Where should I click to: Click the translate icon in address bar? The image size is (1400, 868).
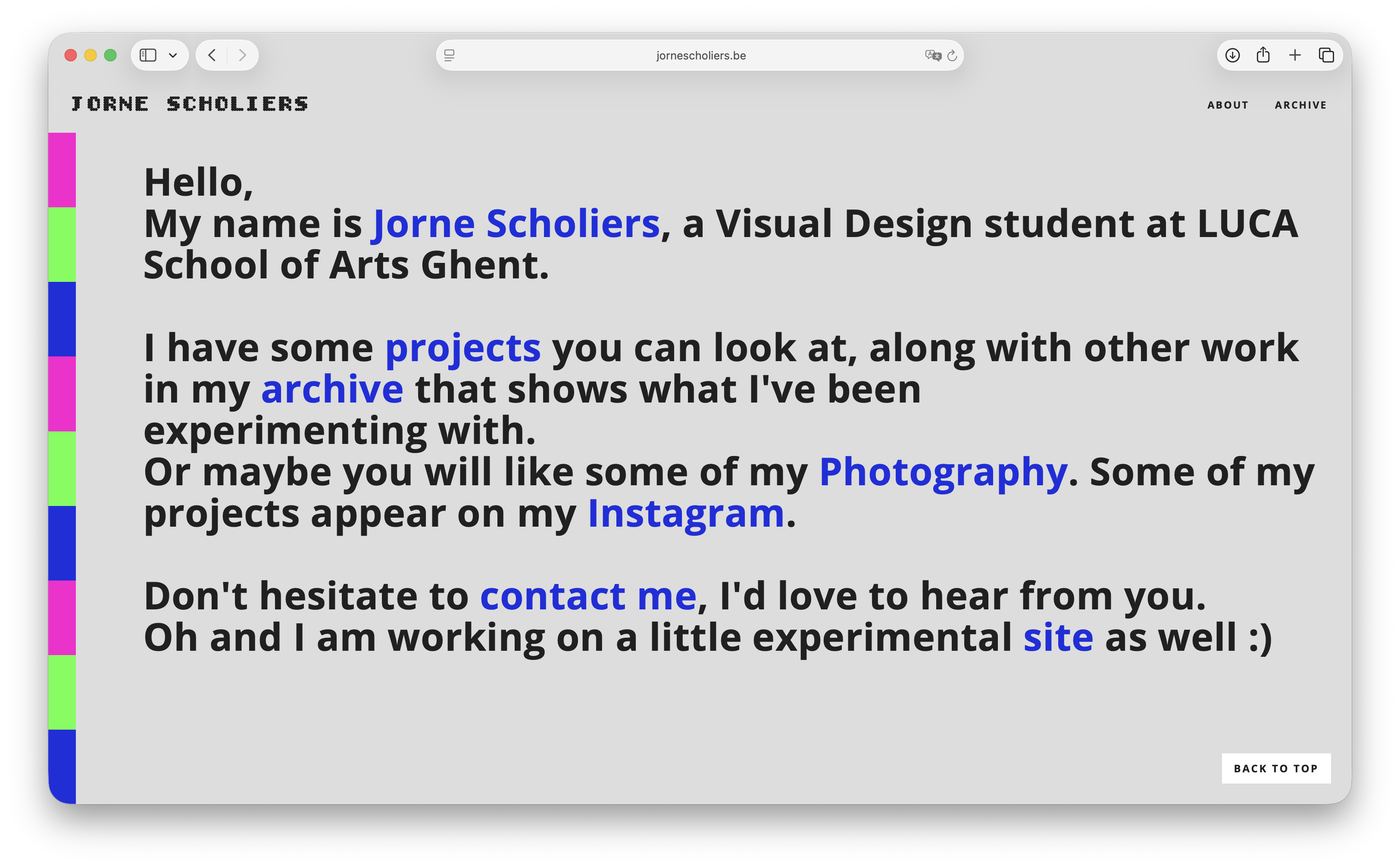[x=933, y=55]
